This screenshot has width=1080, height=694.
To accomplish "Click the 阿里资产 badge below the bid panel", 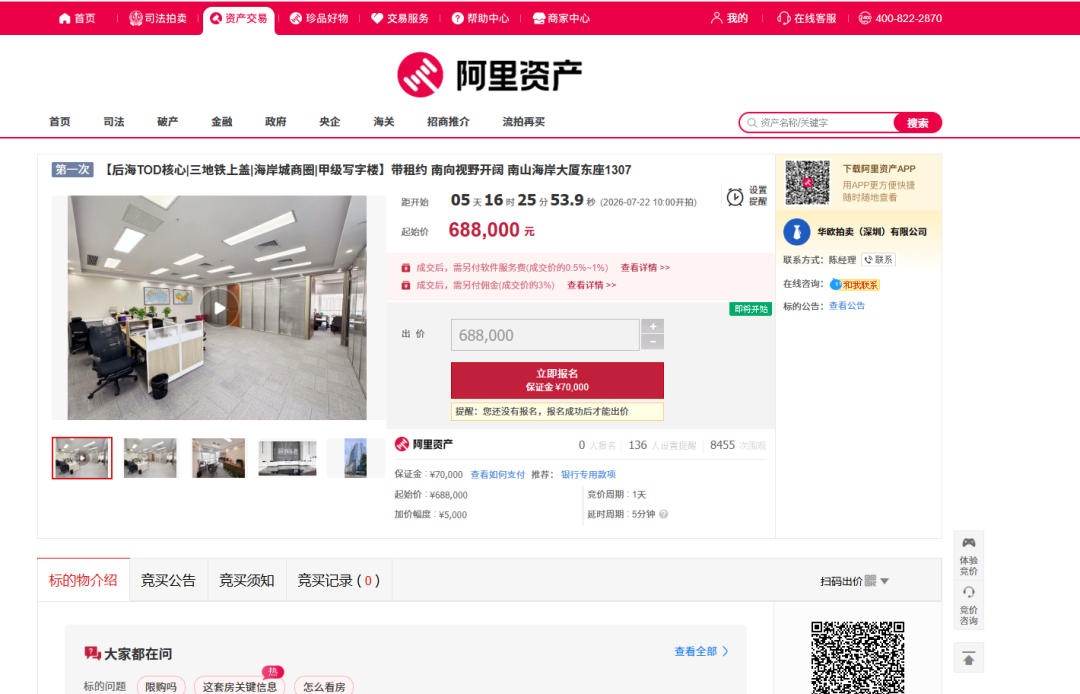I will (x=424, y=444).
